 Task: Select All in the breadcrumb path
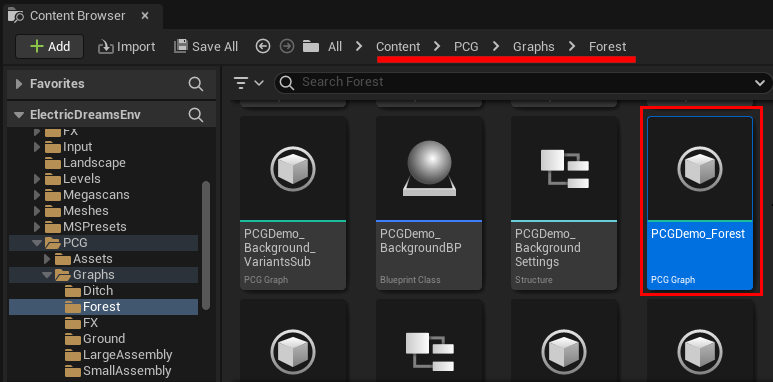coord(335,47)
